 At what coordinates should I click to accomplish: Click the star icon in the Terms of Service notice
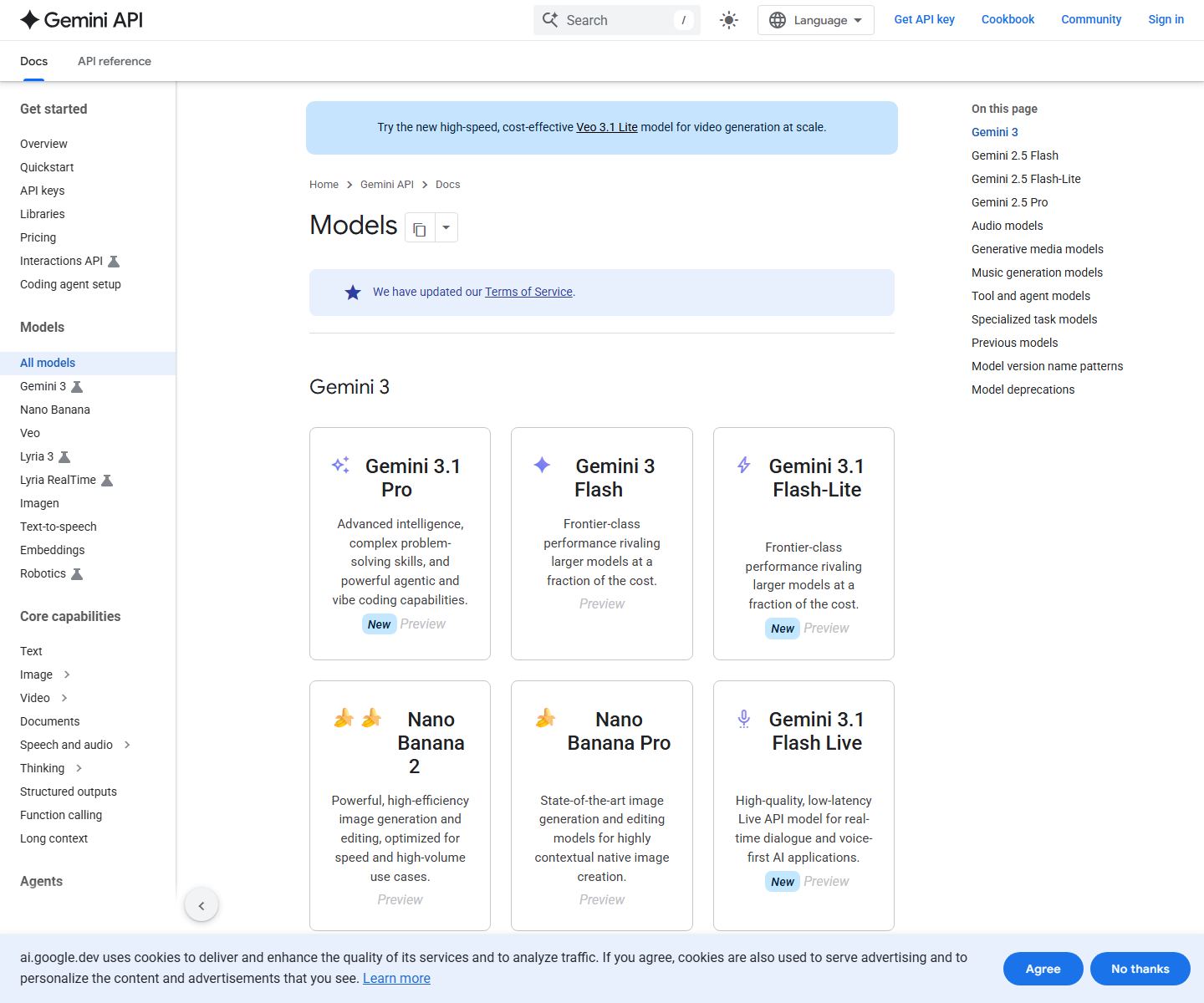tap(353, 293)
